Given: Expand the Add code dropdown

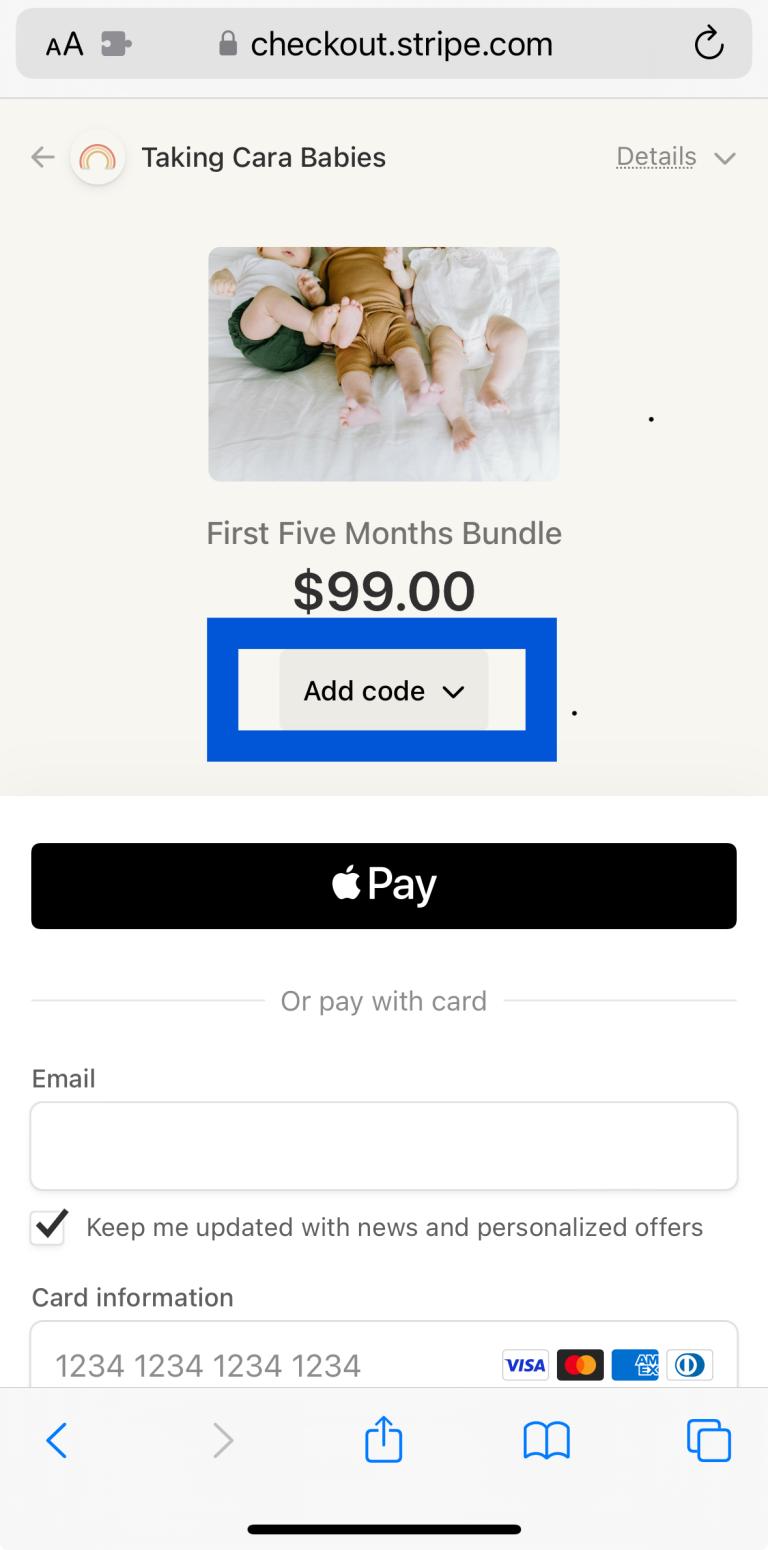Looking at the screenshot, I should [383, 690].
